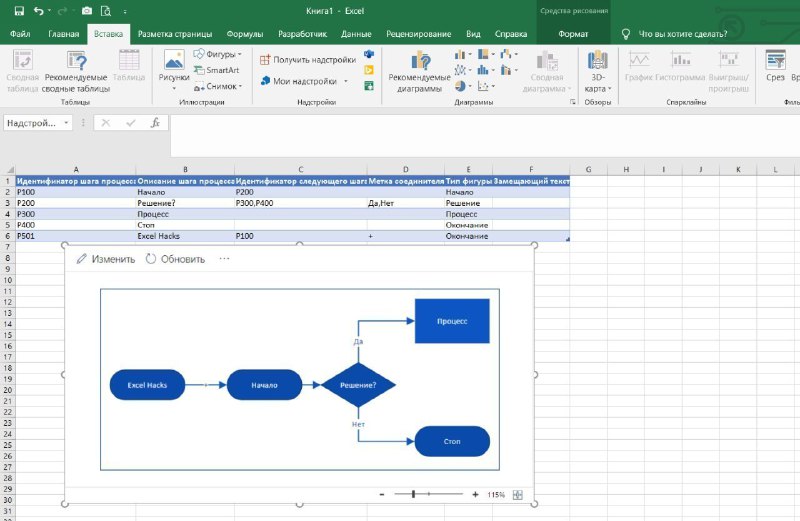Switch to the Разработчик tab
The image size is (800, 521).
[x=303, y=34]
